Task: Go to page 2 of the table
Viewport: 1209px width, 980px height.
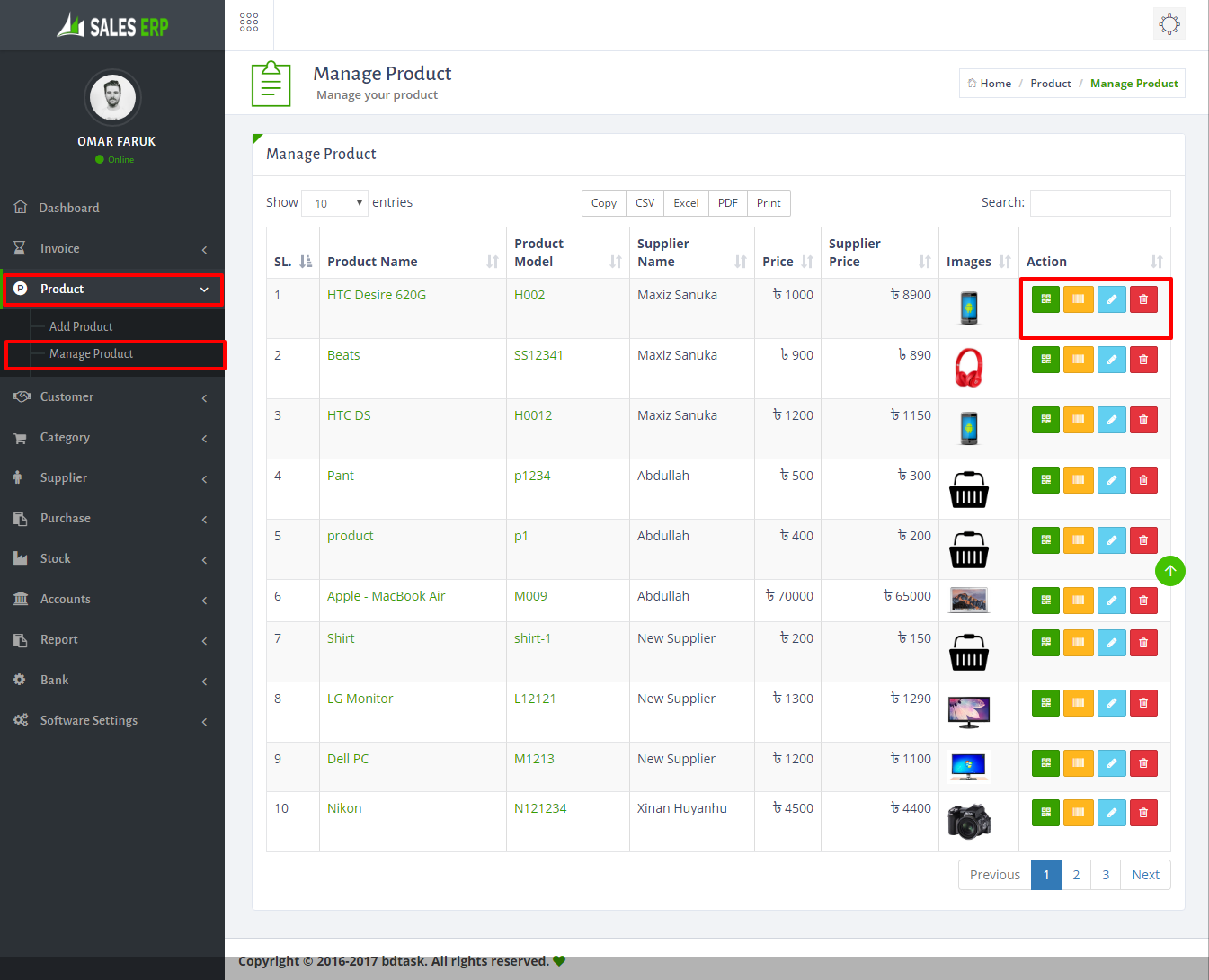Action: pos(1076,875)
